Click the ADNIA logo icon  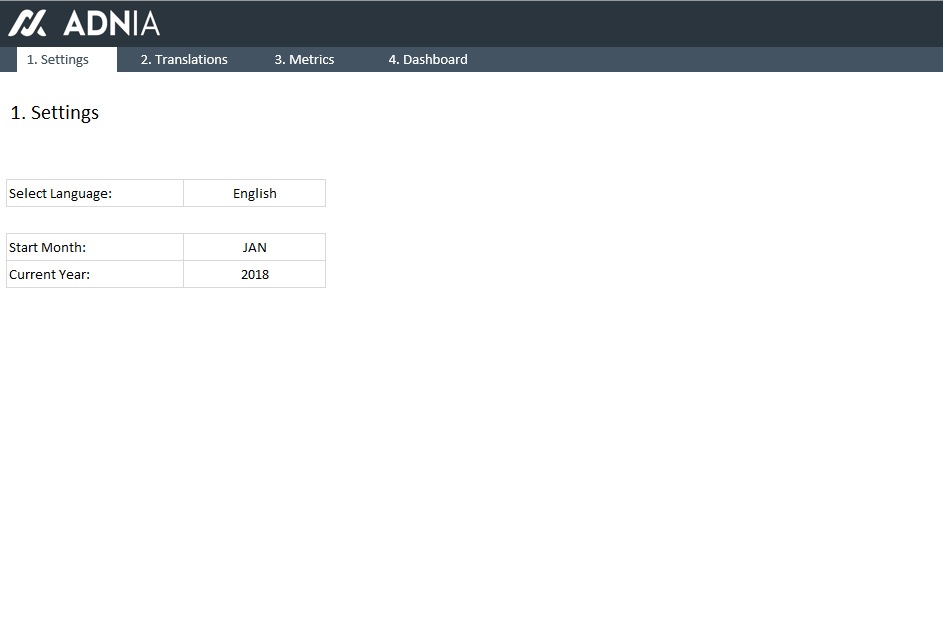(x=27, y=23)
